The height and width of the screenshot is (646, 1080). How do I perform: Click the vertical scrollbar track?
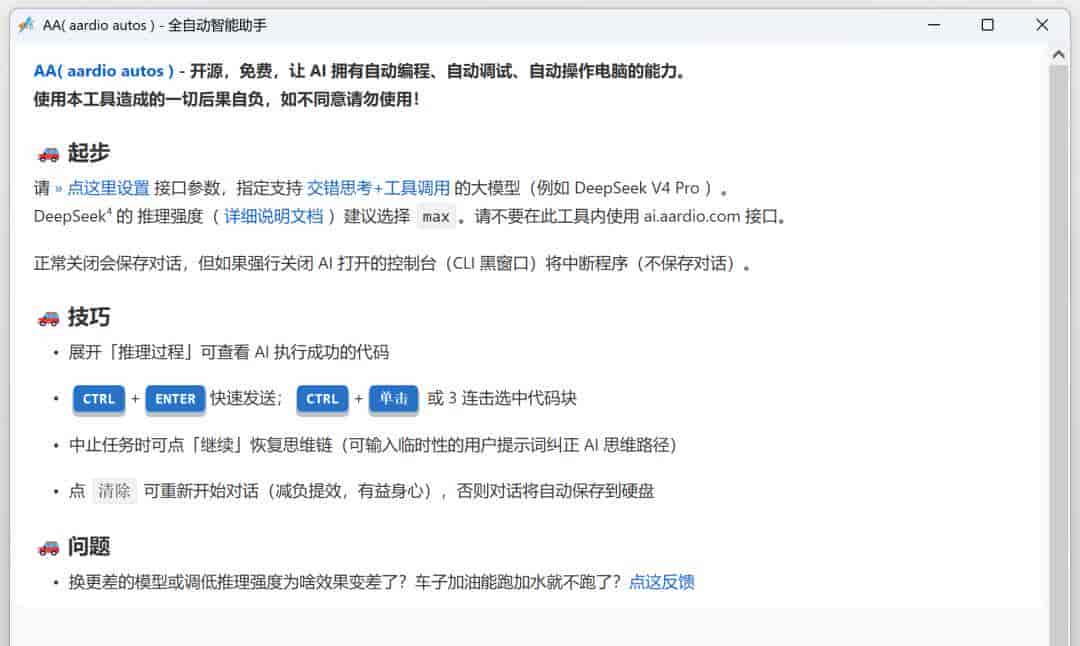tap(1059, 355)
